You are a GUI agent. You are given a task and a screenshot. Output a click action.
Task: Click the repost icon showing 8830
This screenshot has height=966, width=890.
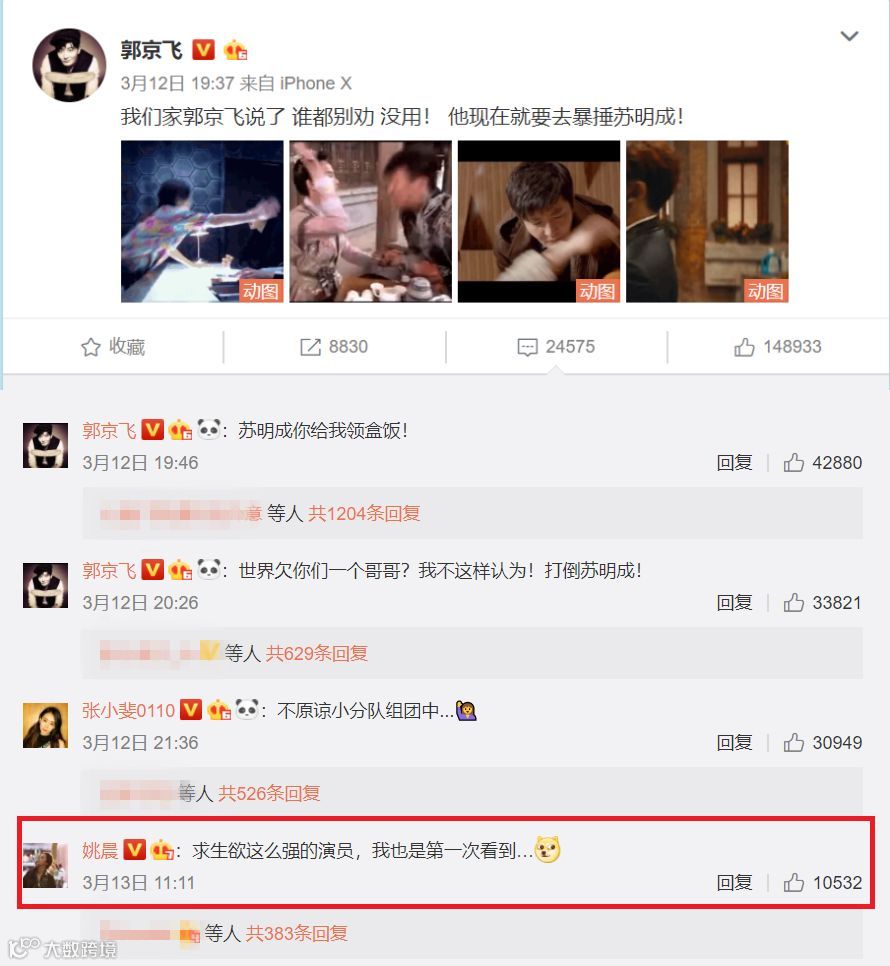[x=310, y=347]
